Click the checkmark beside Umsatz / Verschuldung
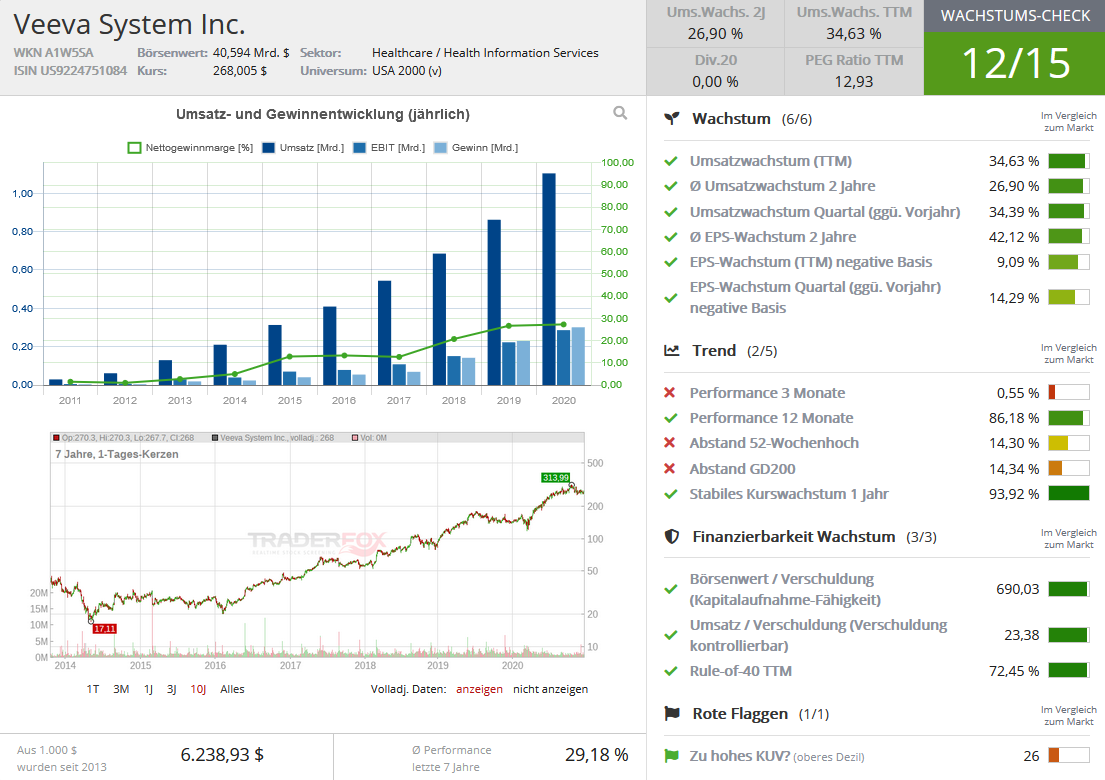Viewport: 1105px width, 780px height. 671,636
